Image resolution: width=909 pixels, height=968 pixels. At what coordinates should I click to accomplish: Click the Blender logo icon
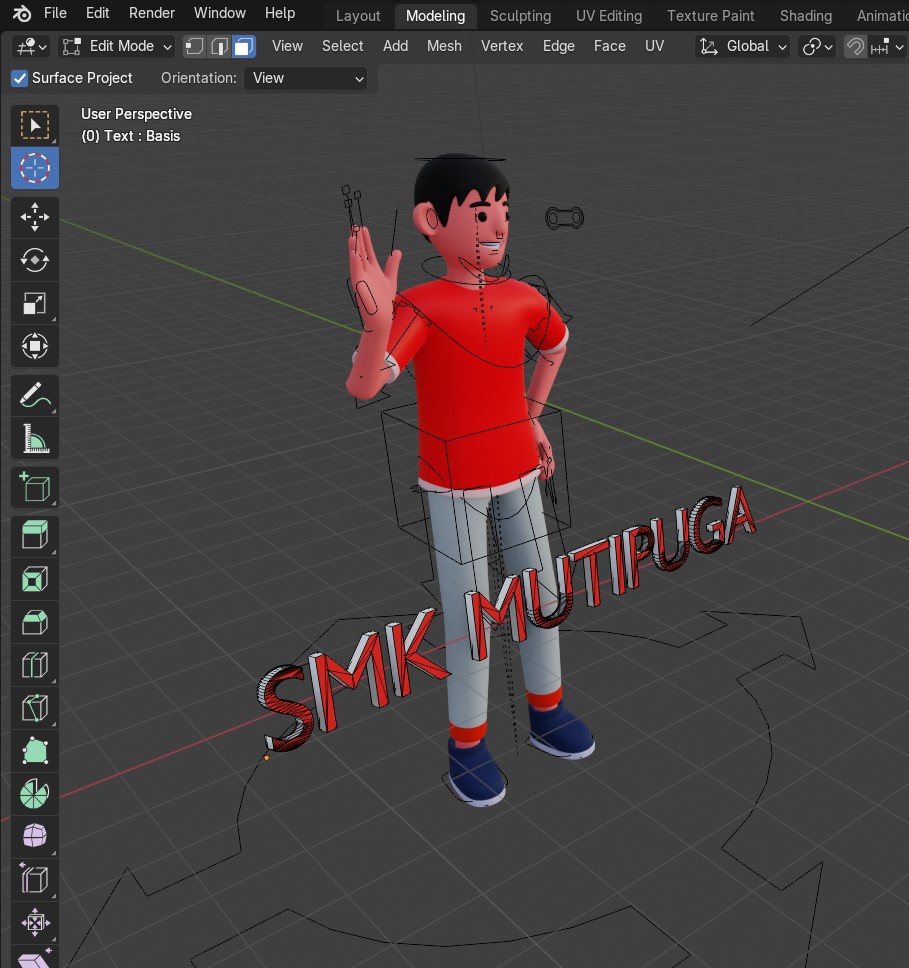(22, 13)
